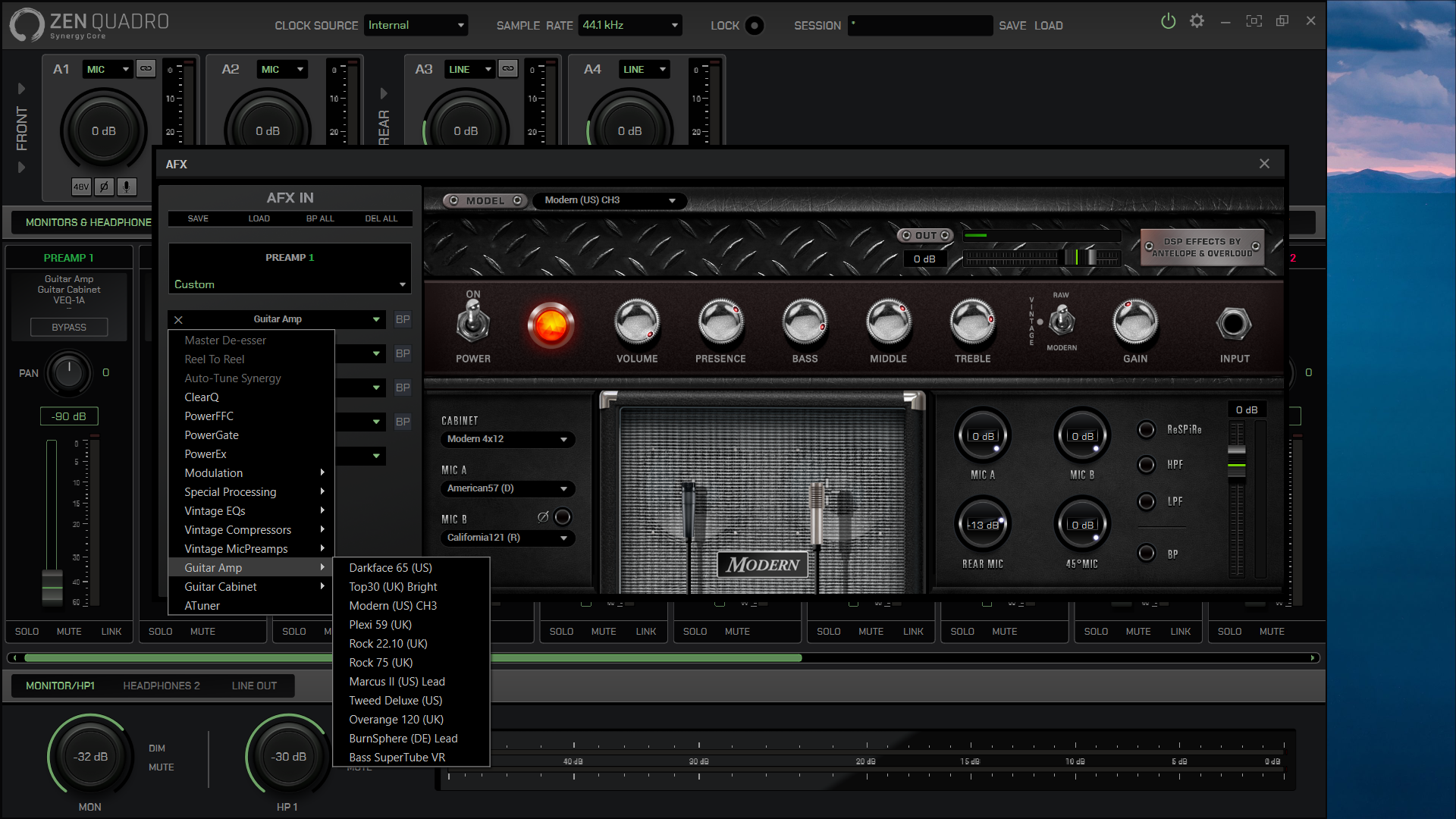Open the Guitar Cabinet submenu

pos(251,587)
